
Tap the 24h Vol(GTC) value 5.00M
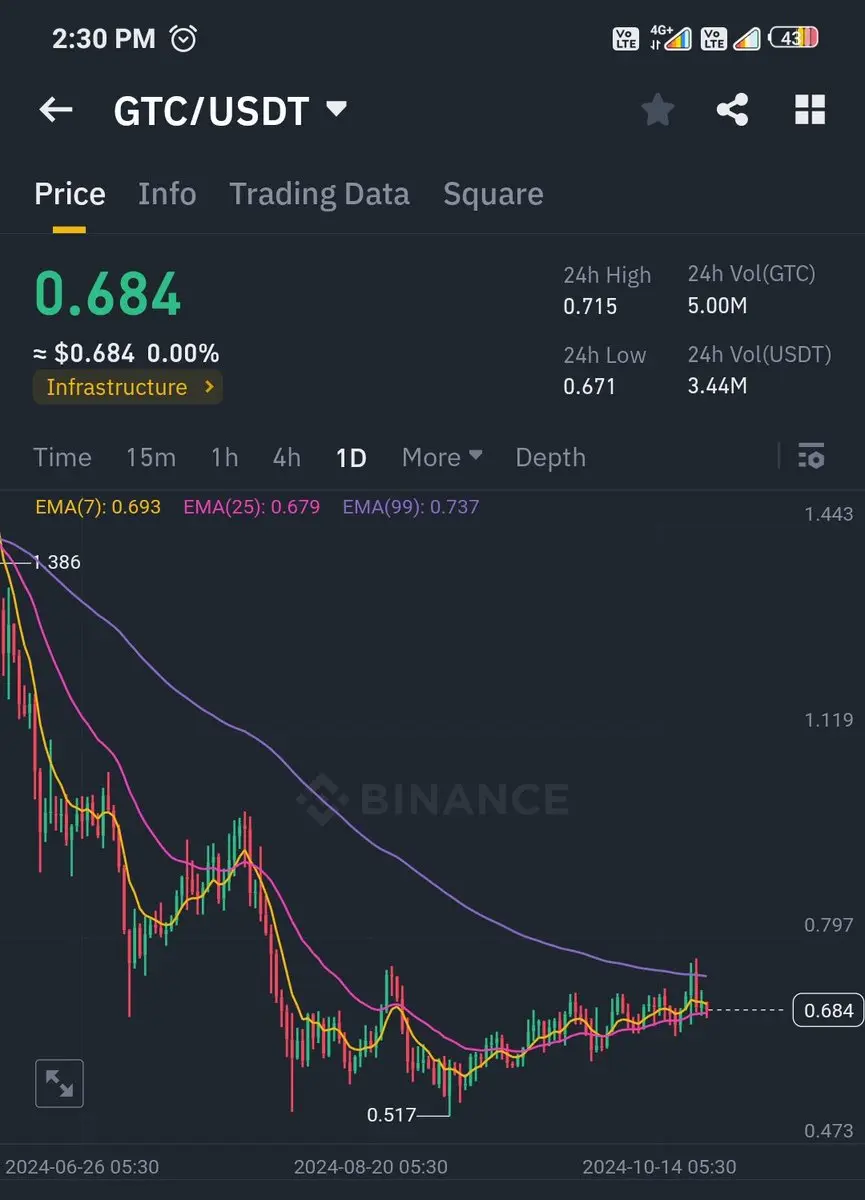click(x=717, y=306)
